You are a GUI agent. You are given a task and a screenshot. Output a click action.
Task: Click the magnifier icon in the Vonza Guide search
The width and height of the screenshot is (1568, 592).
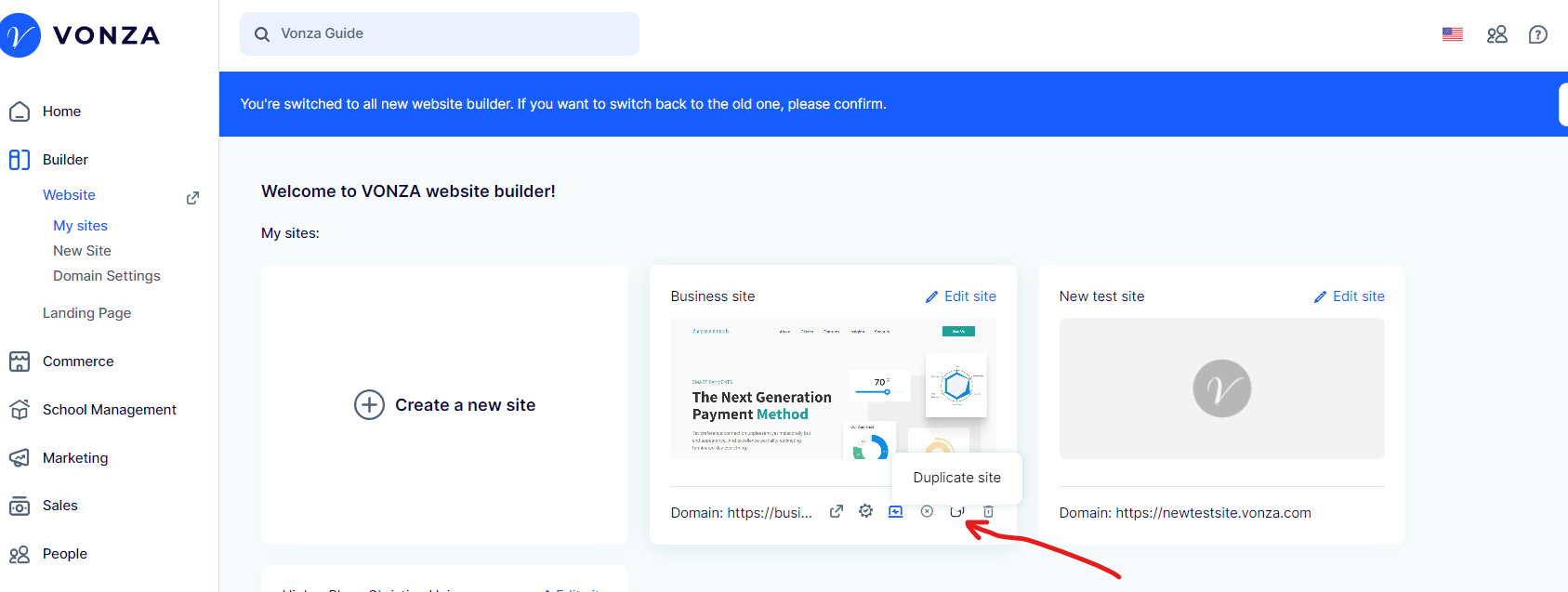tap(262, 34)
